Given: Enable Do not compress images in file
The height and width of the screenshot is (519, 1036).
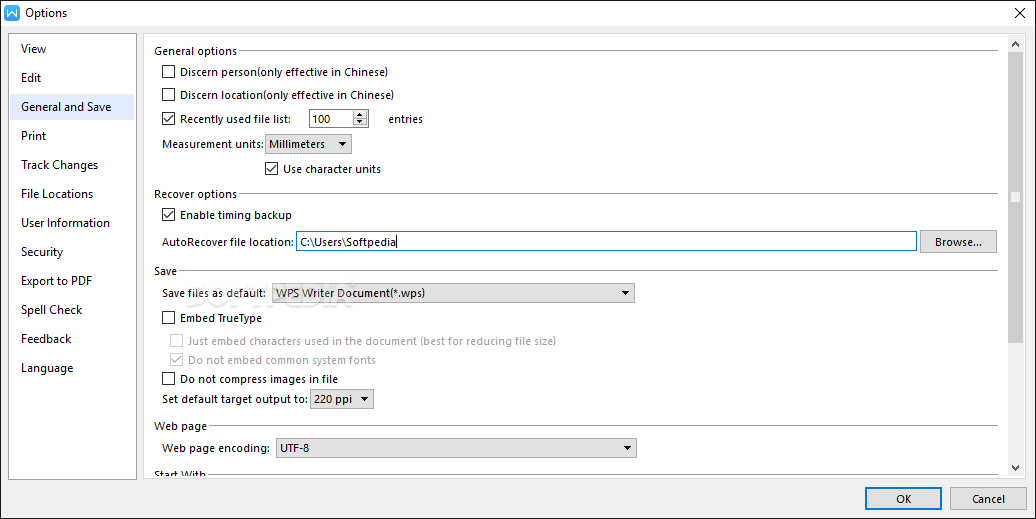Looking at the screenshot, I should point(168,379).
